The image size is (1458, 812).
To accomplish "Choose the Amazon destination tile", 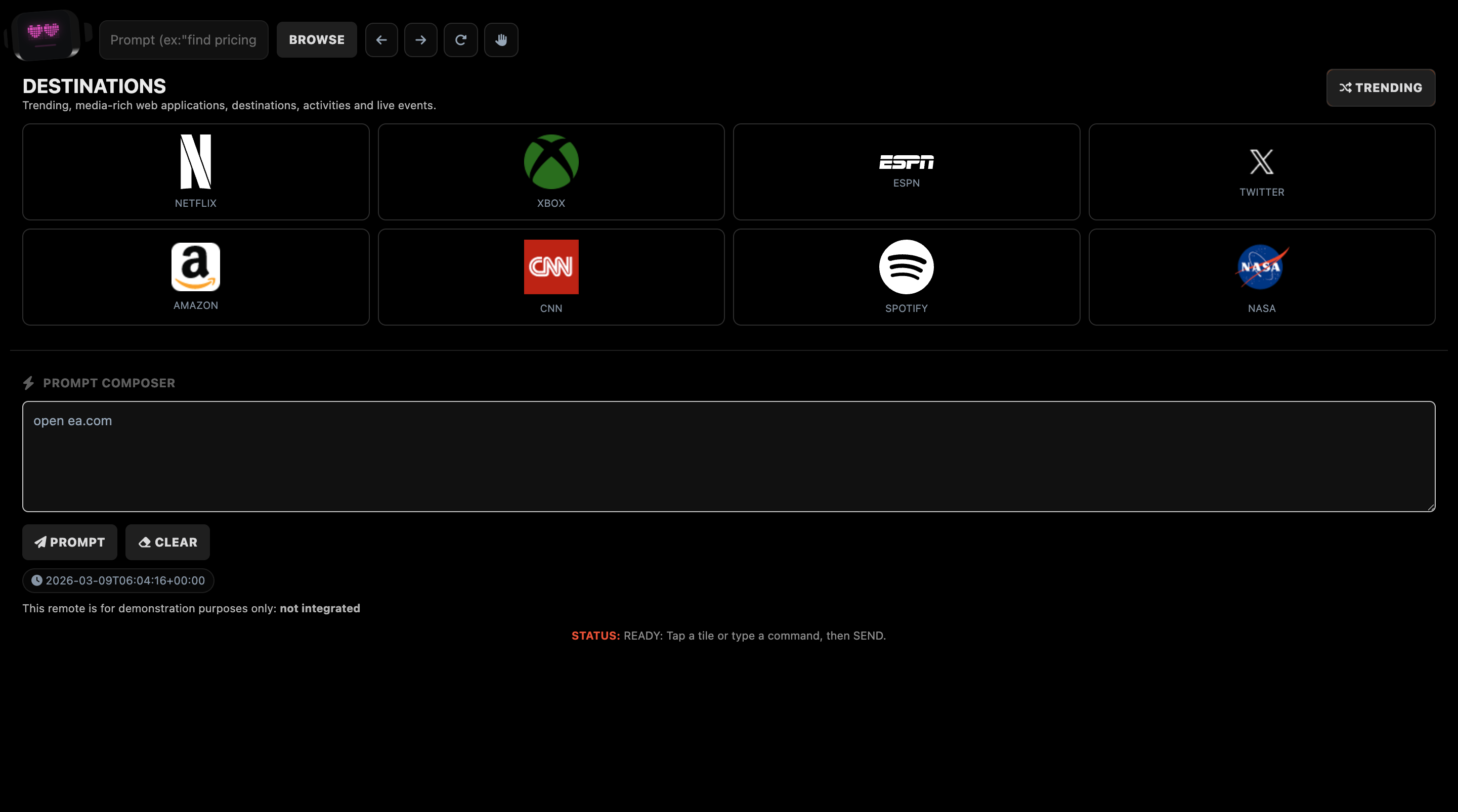I will coord(195,277).
